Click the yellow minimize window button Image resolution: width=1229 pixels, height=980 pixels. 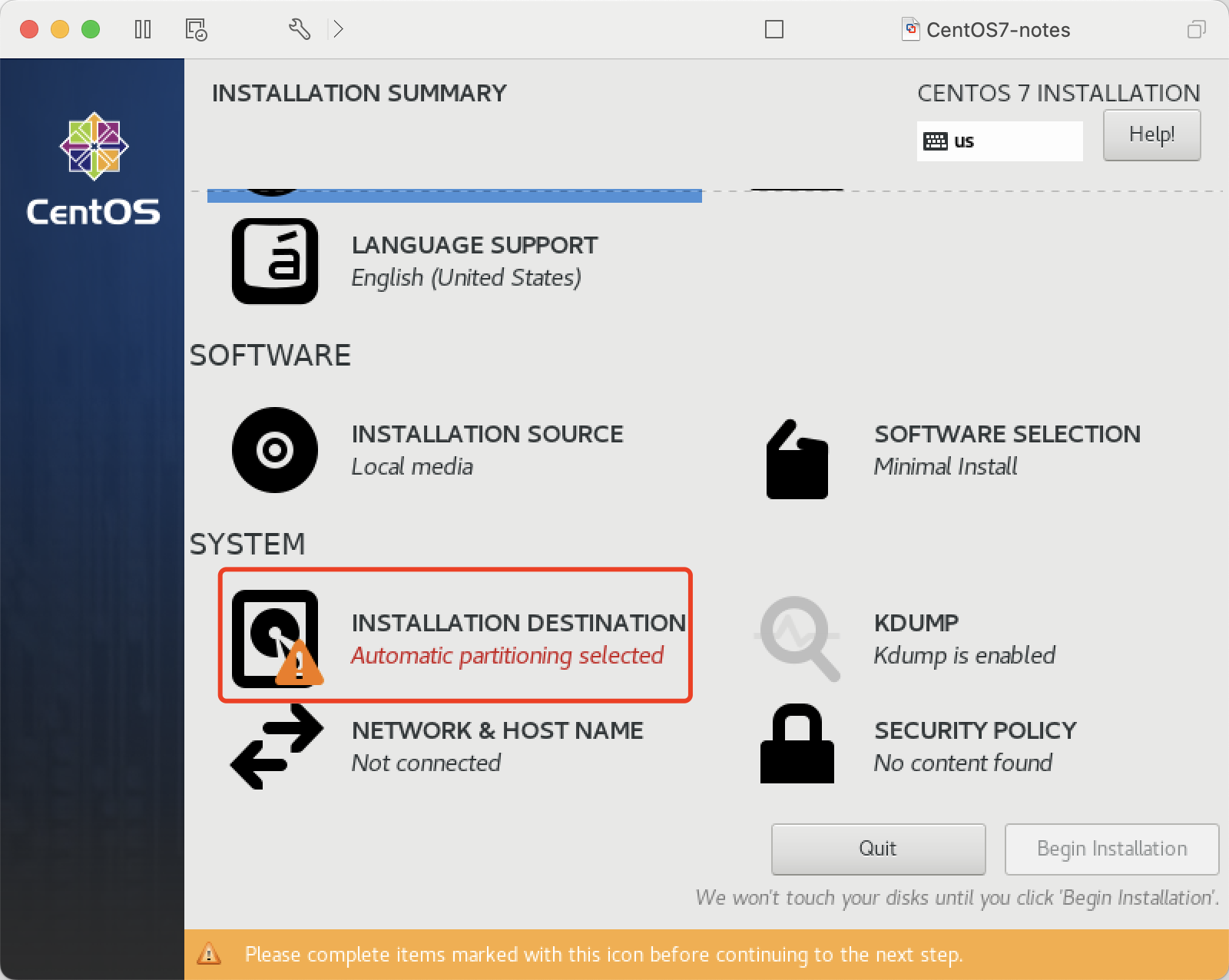(x=60, y=29)
